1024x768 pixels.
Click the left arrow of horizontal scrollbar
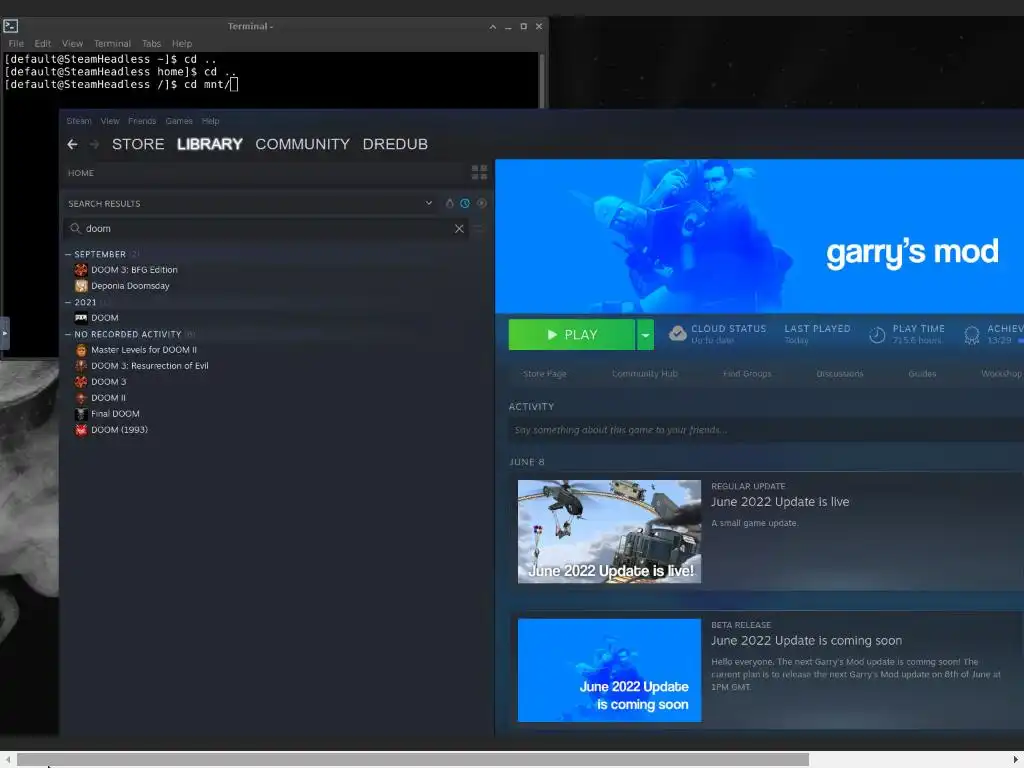[x=8, y=760]
